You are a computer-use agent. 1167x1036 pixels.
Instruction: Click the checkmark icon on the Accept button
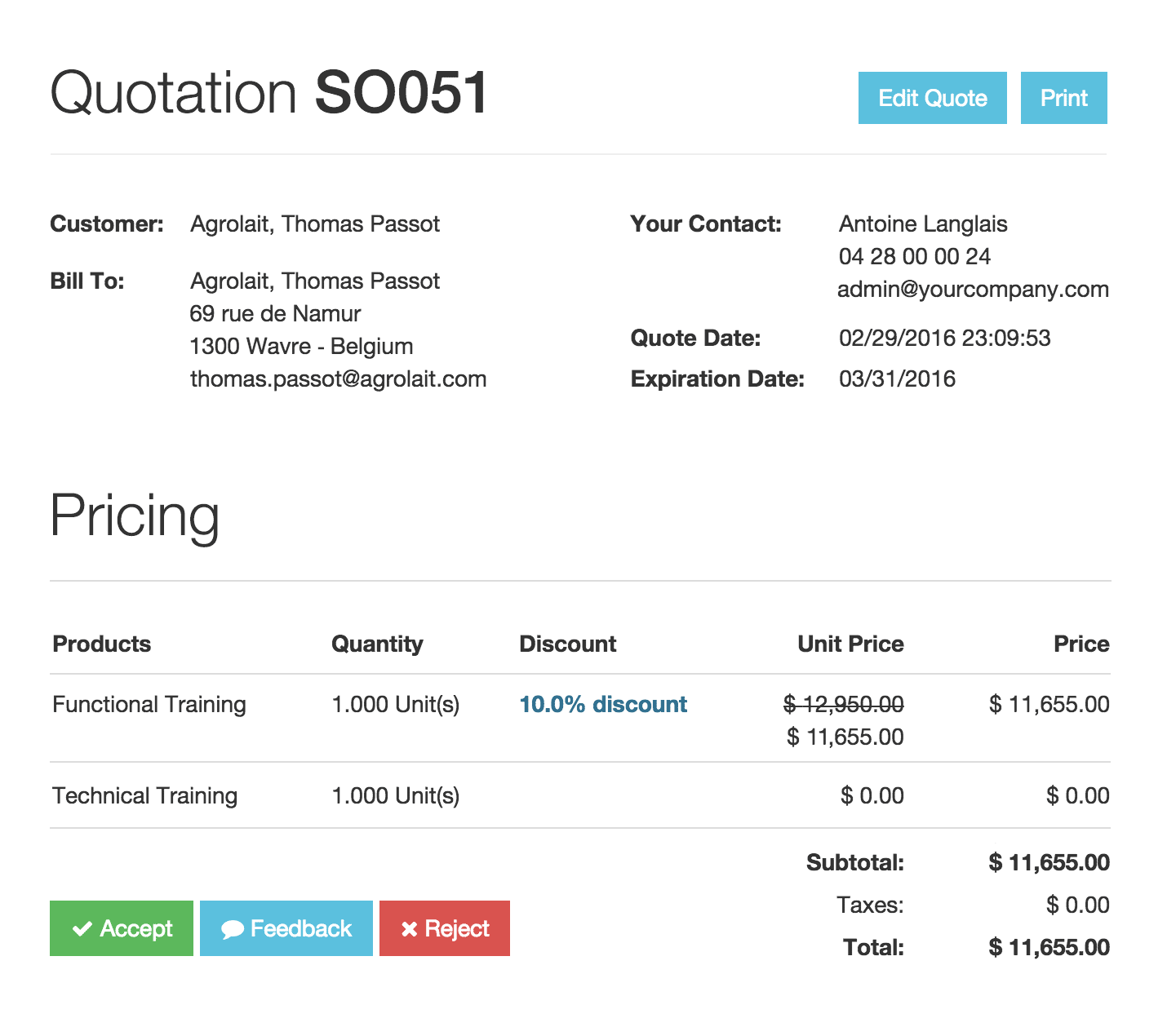(x=81, y=928)
